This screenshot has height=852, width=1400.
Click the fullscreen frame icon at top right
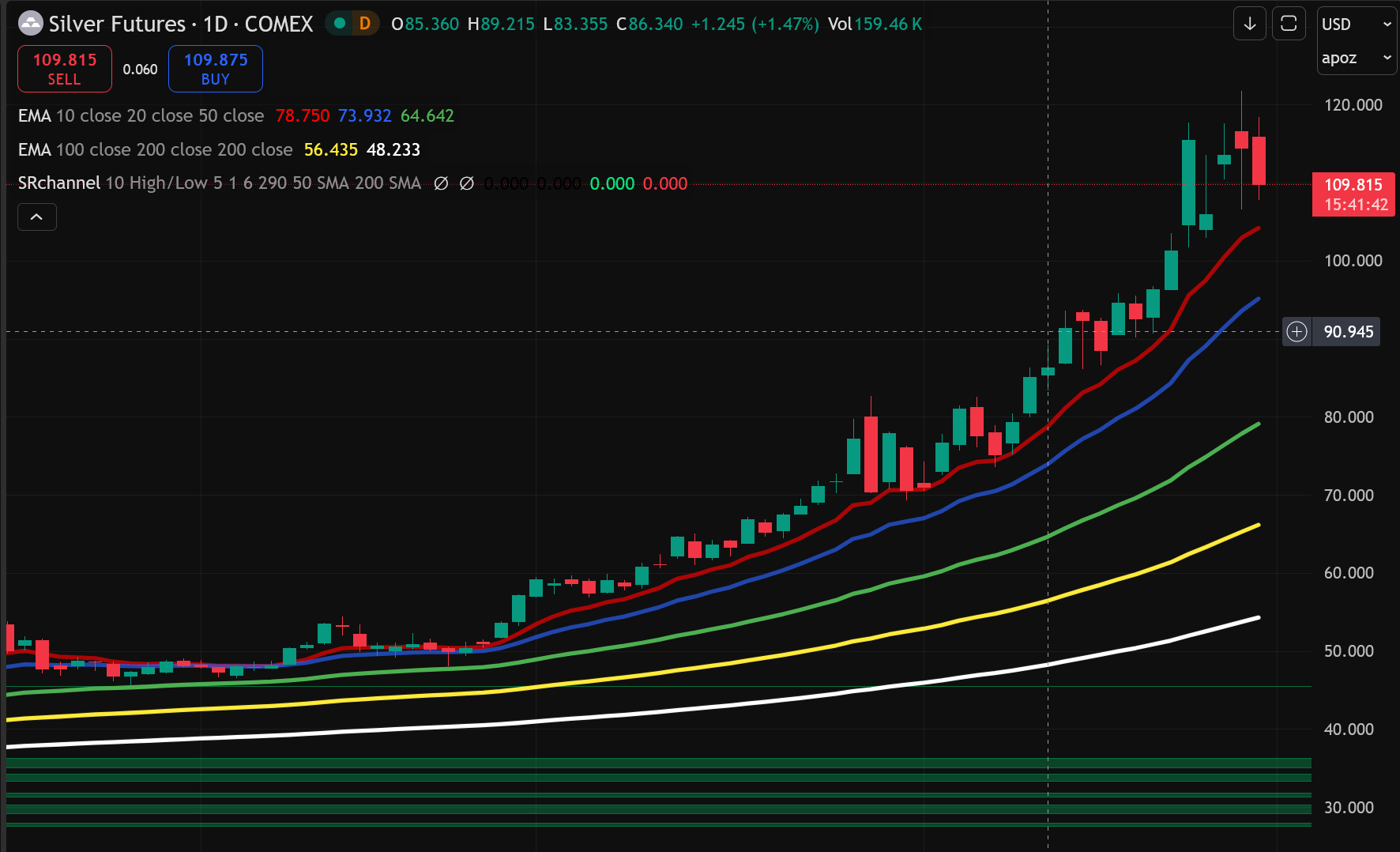pos(1288,24)
